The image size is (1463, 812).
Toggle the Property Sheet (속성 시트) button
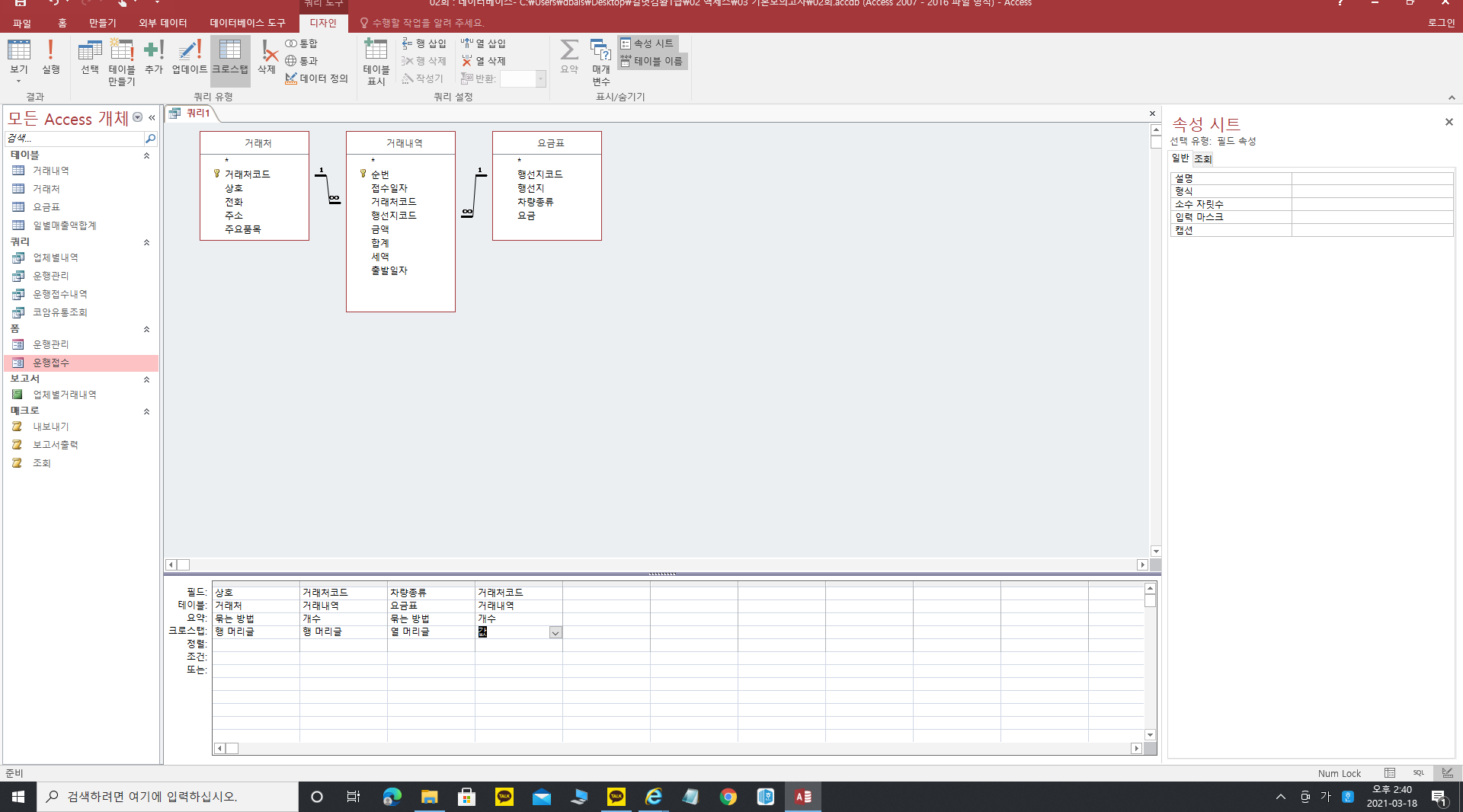[648, 43]
